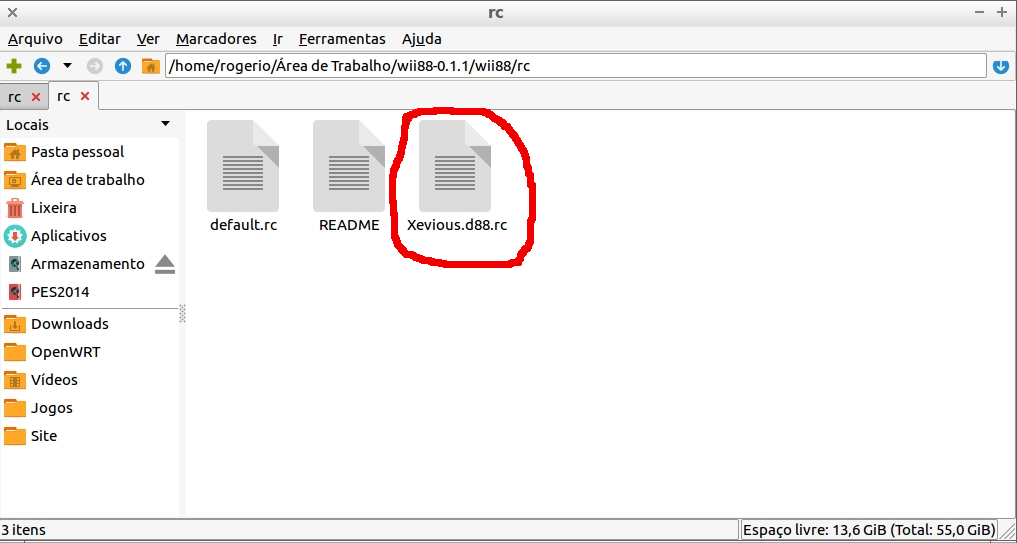Open Lixeira in the sidebar
This screenshot has height=543, width=1017.
tap(53, 208)
